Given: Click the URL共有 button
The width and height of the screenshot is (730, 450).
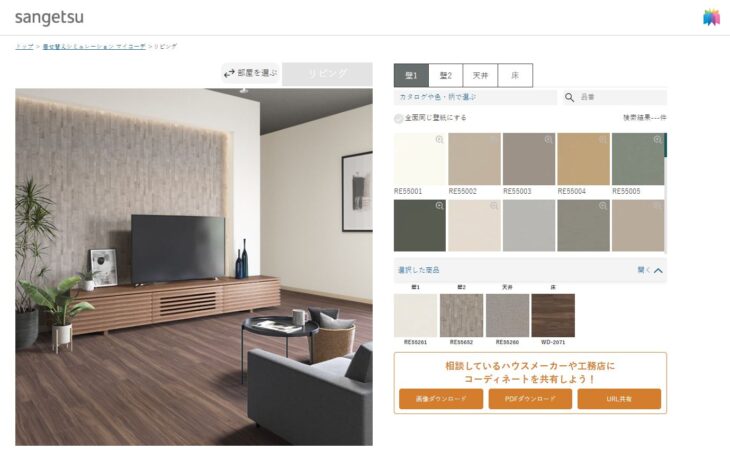Looking at the screenshot, I should click(619, 399).
